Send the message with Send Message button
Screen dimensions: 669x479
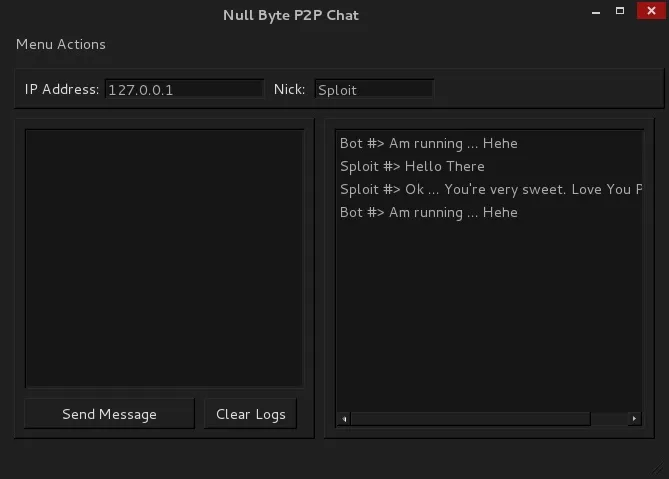point(109,414)
